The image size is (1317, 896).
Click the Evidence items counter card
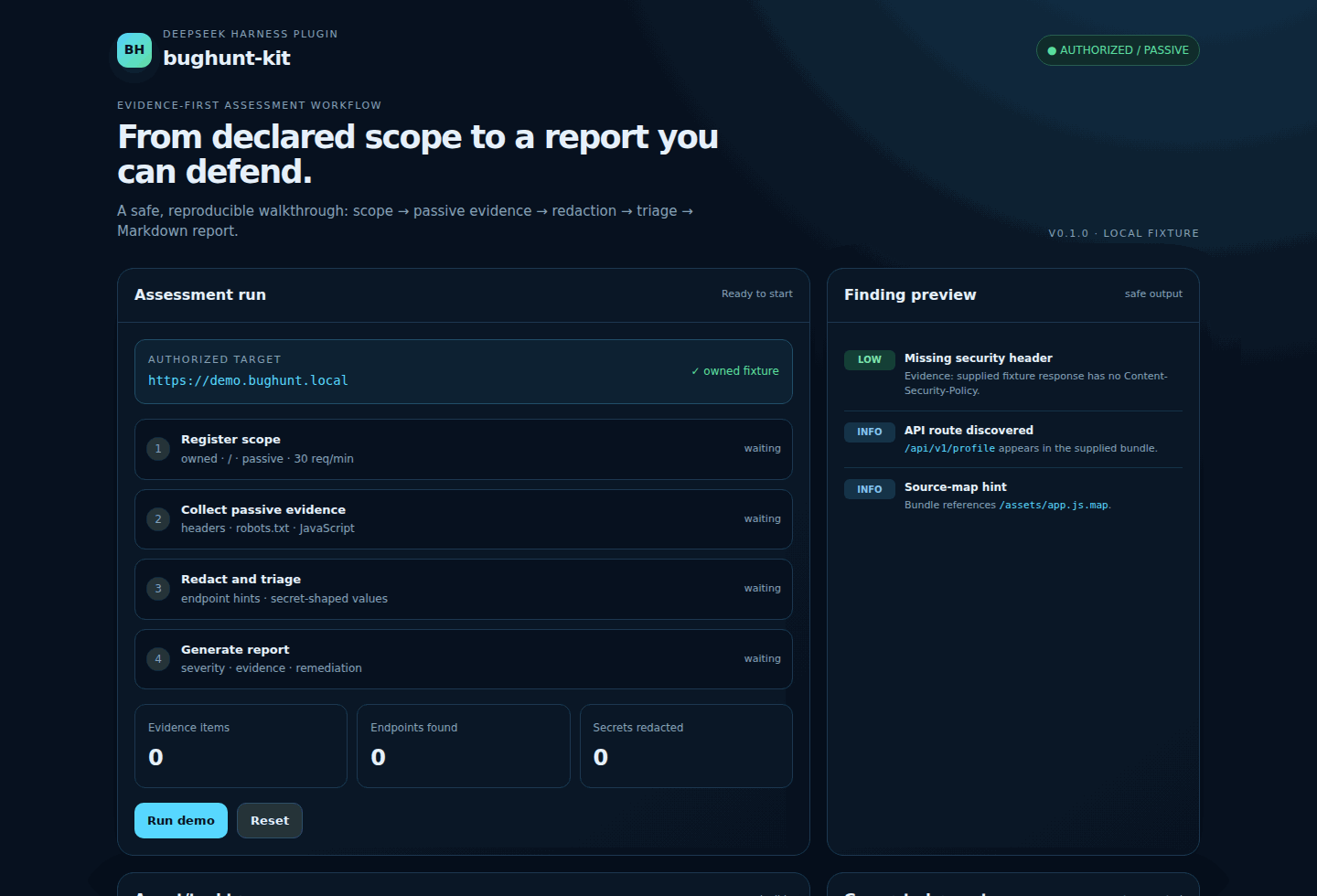tap(241, 746)
